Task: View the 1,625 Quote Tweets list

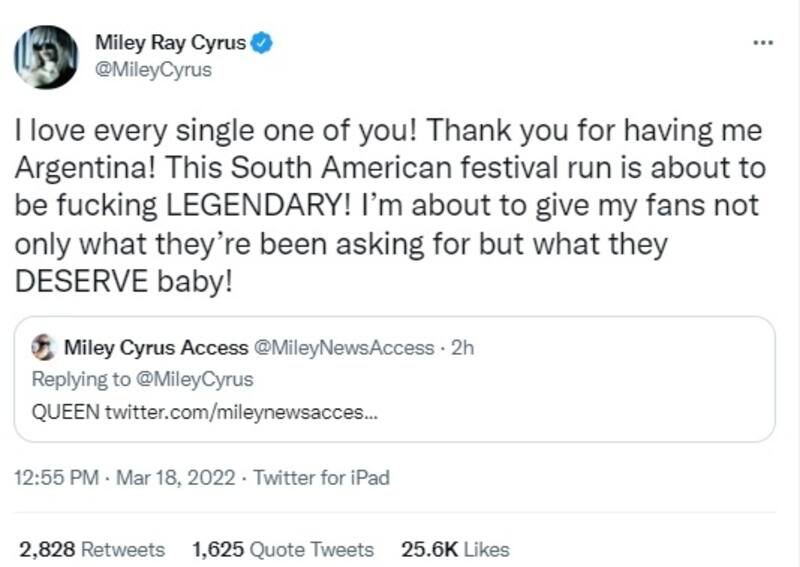Action: [x=282, y=549]
